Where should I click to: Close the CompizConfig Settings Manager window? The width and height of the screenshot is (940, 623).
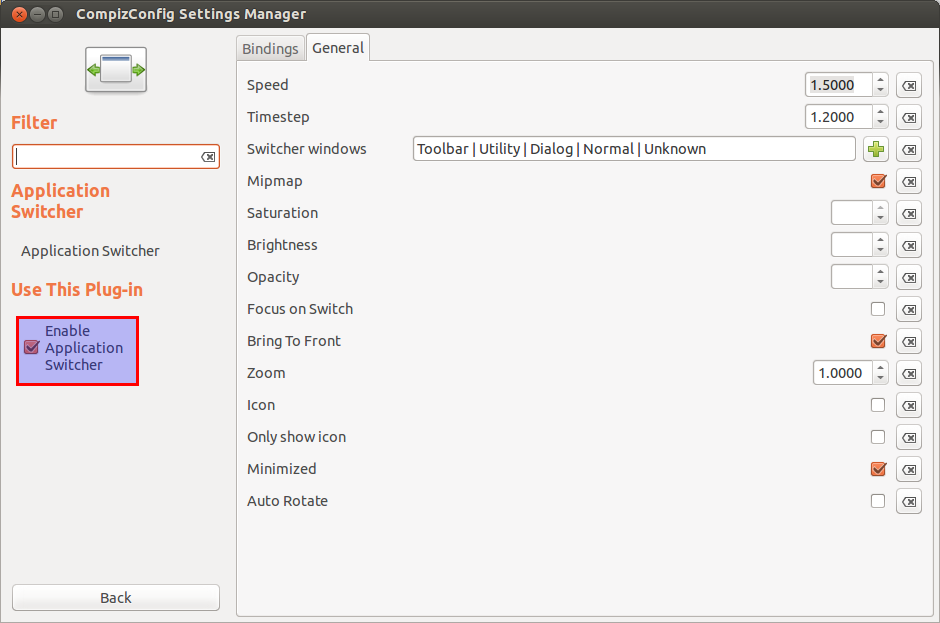pyautogui.click(x=19, y=14)
